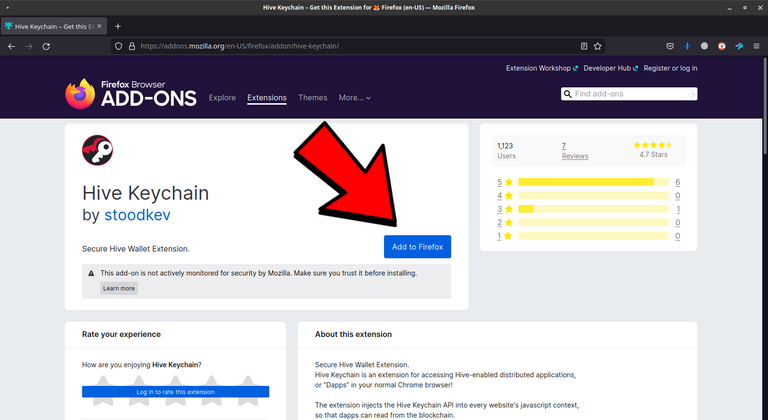Open the Firefox hamburger menu

point(756,46)
